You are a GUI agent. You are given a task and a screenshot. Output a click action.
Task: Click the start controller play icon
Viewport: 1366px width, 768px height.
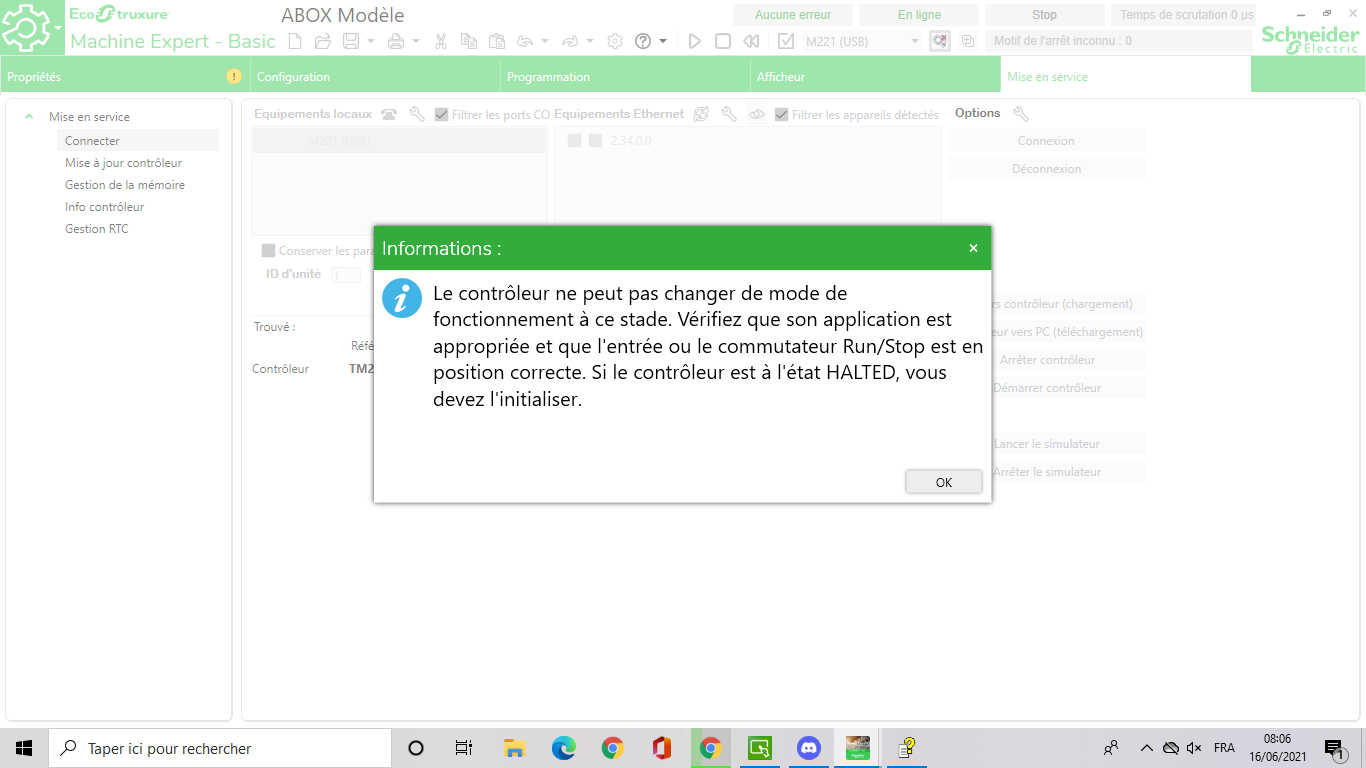[695, 41]
